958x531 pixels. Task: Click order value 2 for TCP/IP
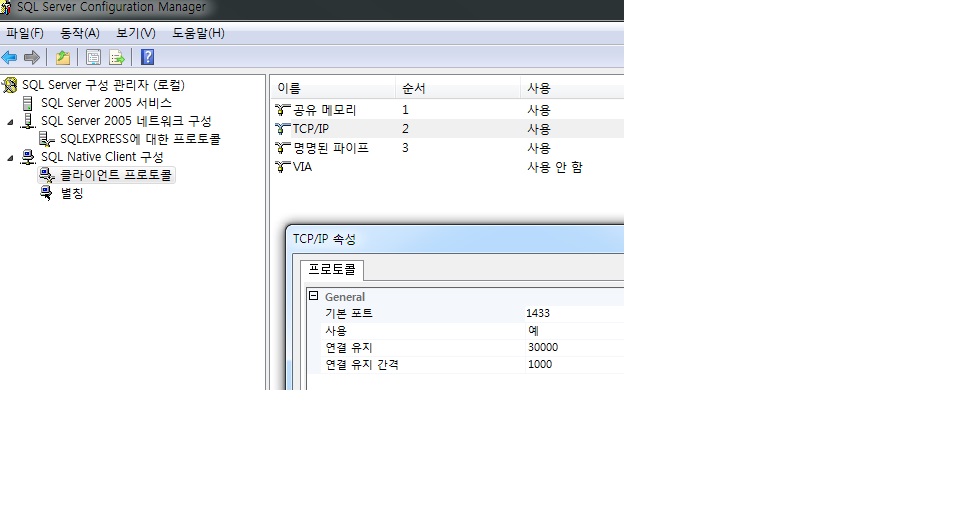(405, 129)
